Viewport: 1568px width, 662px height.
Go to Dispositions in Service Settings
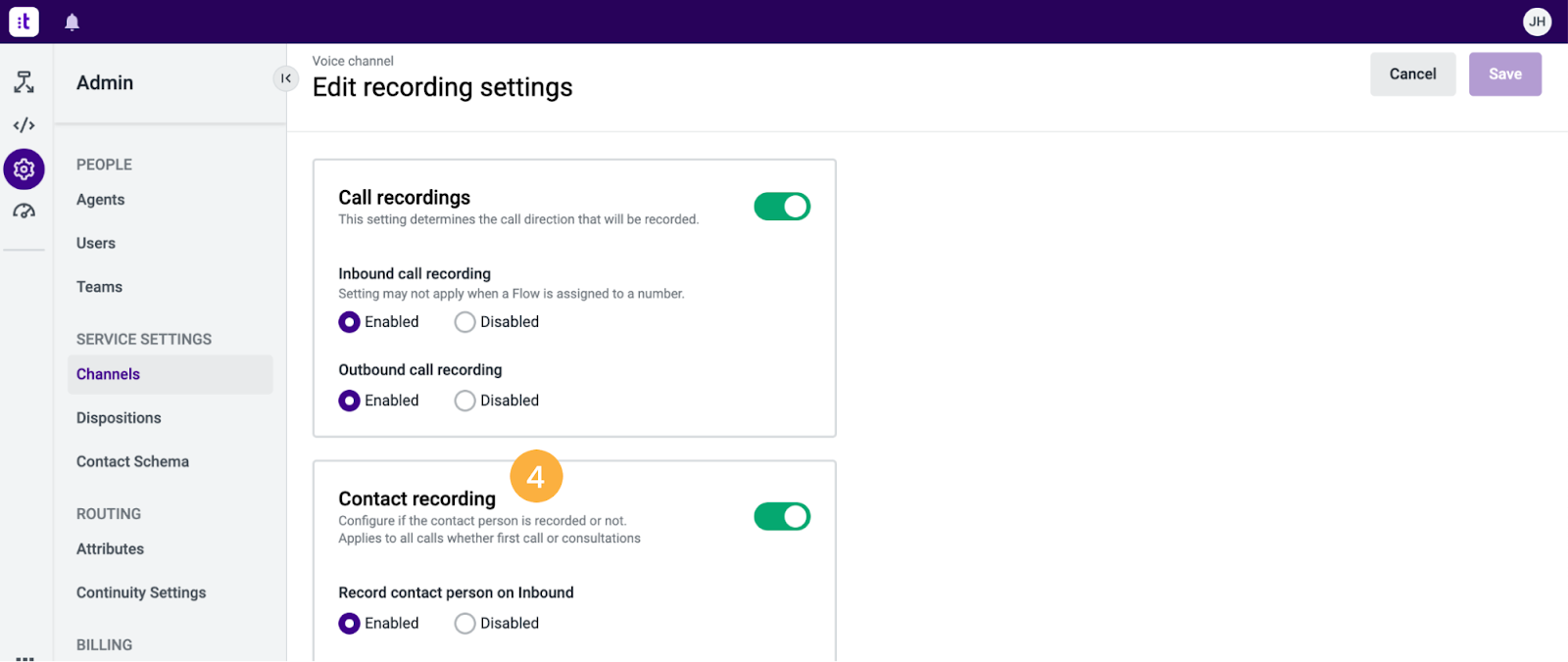119,418
